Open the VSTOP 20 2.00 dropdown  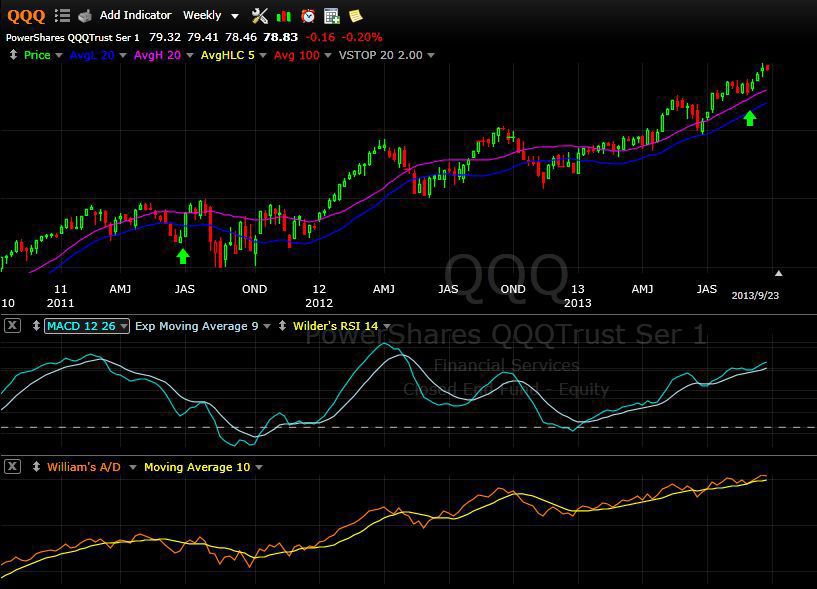point(431,56)
